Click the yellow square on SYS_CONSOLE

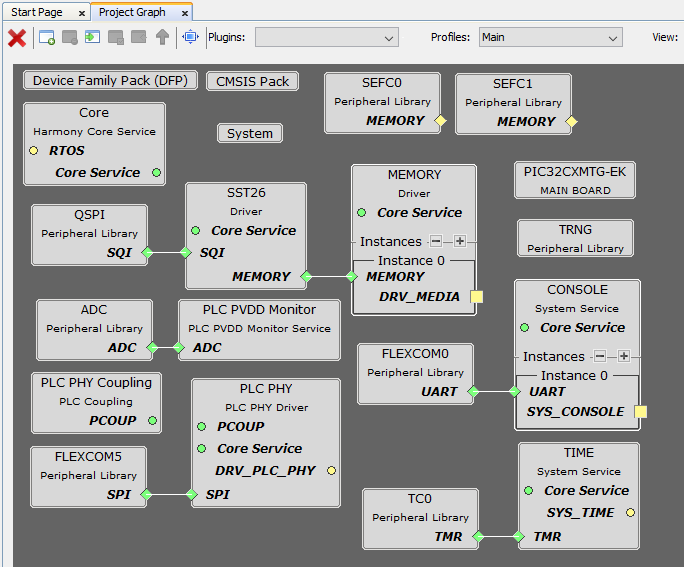click(640, 412)
